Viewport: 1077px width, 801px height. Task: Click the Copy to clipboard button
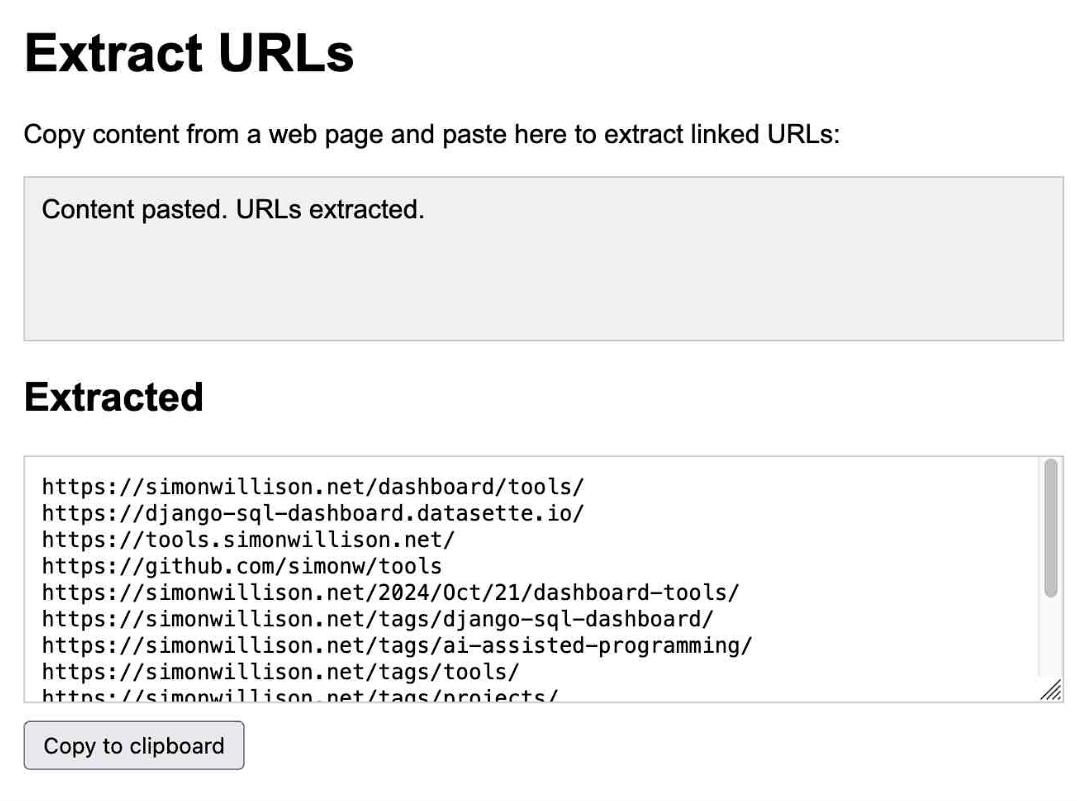click(134, 746)
